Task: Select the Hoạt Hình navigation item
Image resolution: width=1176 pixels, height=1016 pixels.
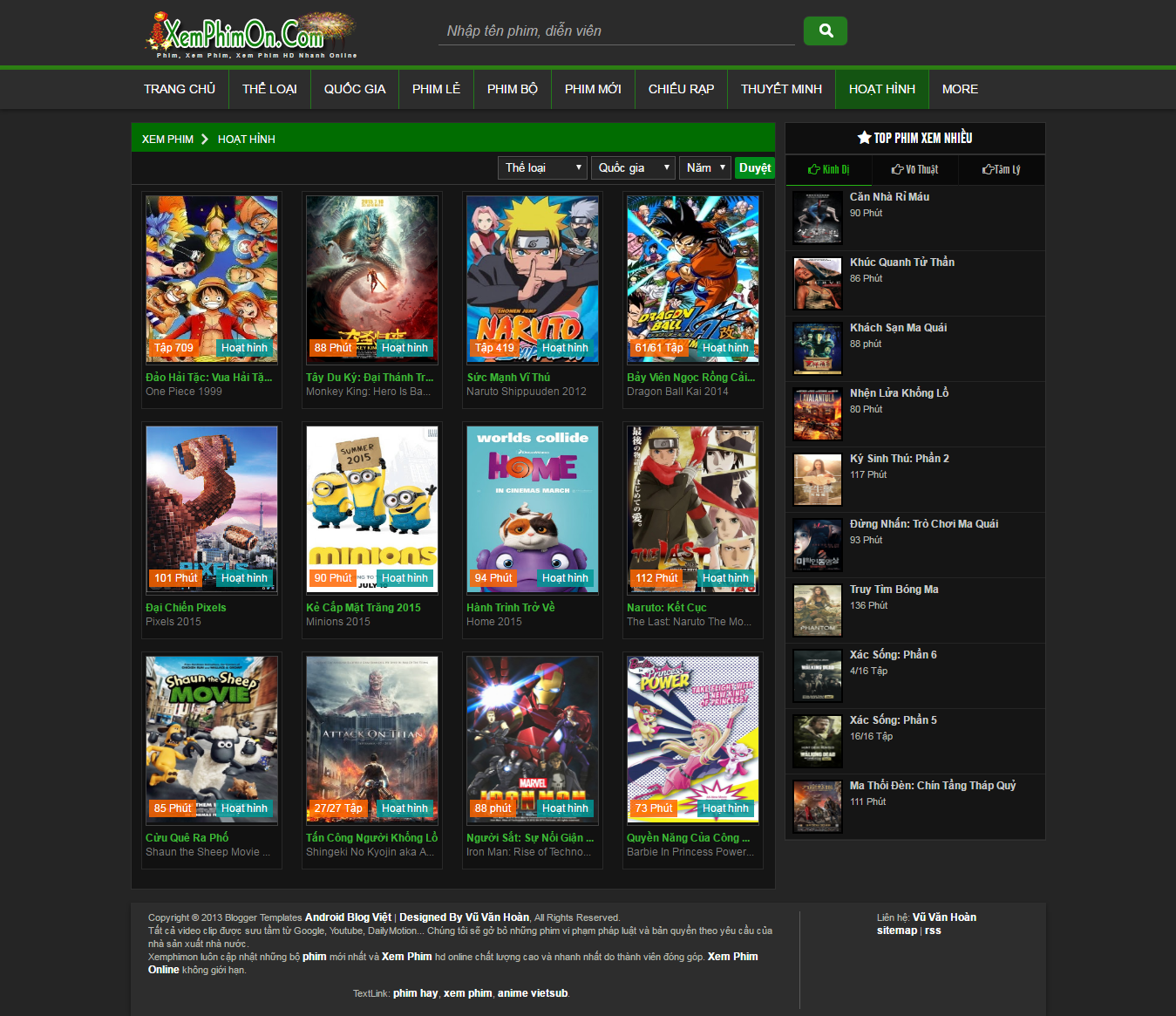Action: pos(882,89)
